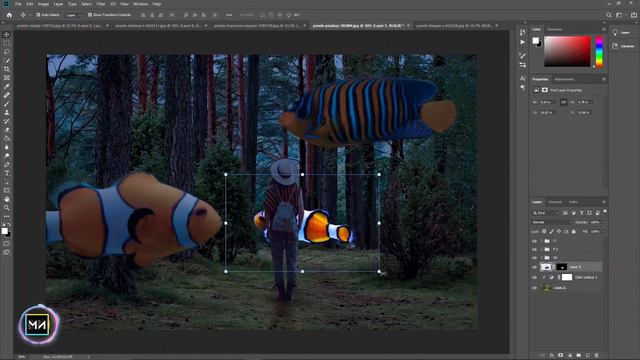Open the Actions panel play icon
The image size is (640, 360).
[x=523, y=42]
